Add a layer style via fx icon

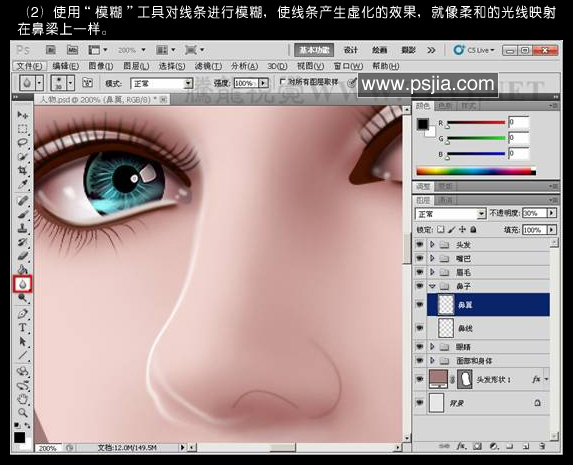click(461, 446)
